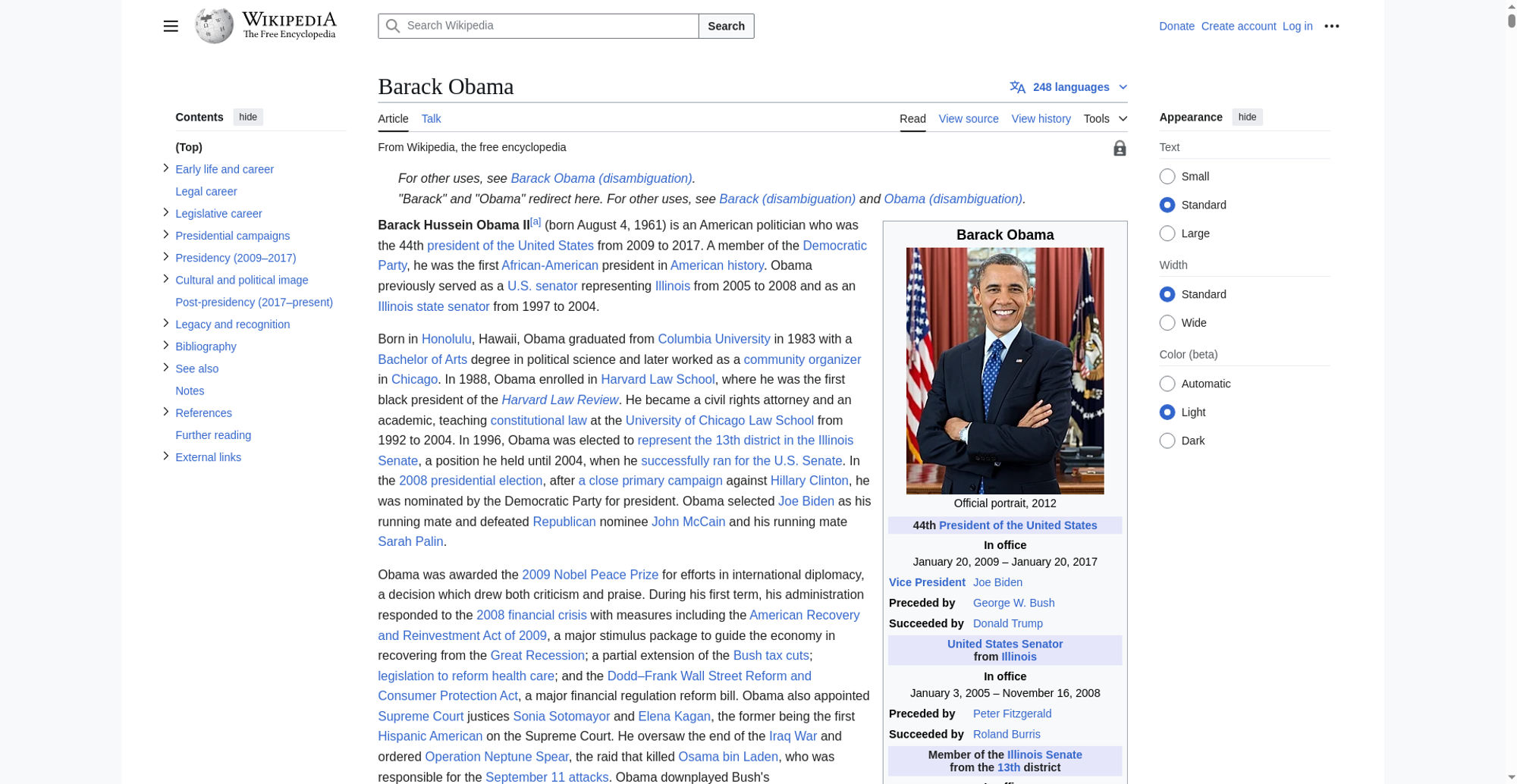
Task: Open Barack Obama (disambiguation) link
Action: [601, 178]
